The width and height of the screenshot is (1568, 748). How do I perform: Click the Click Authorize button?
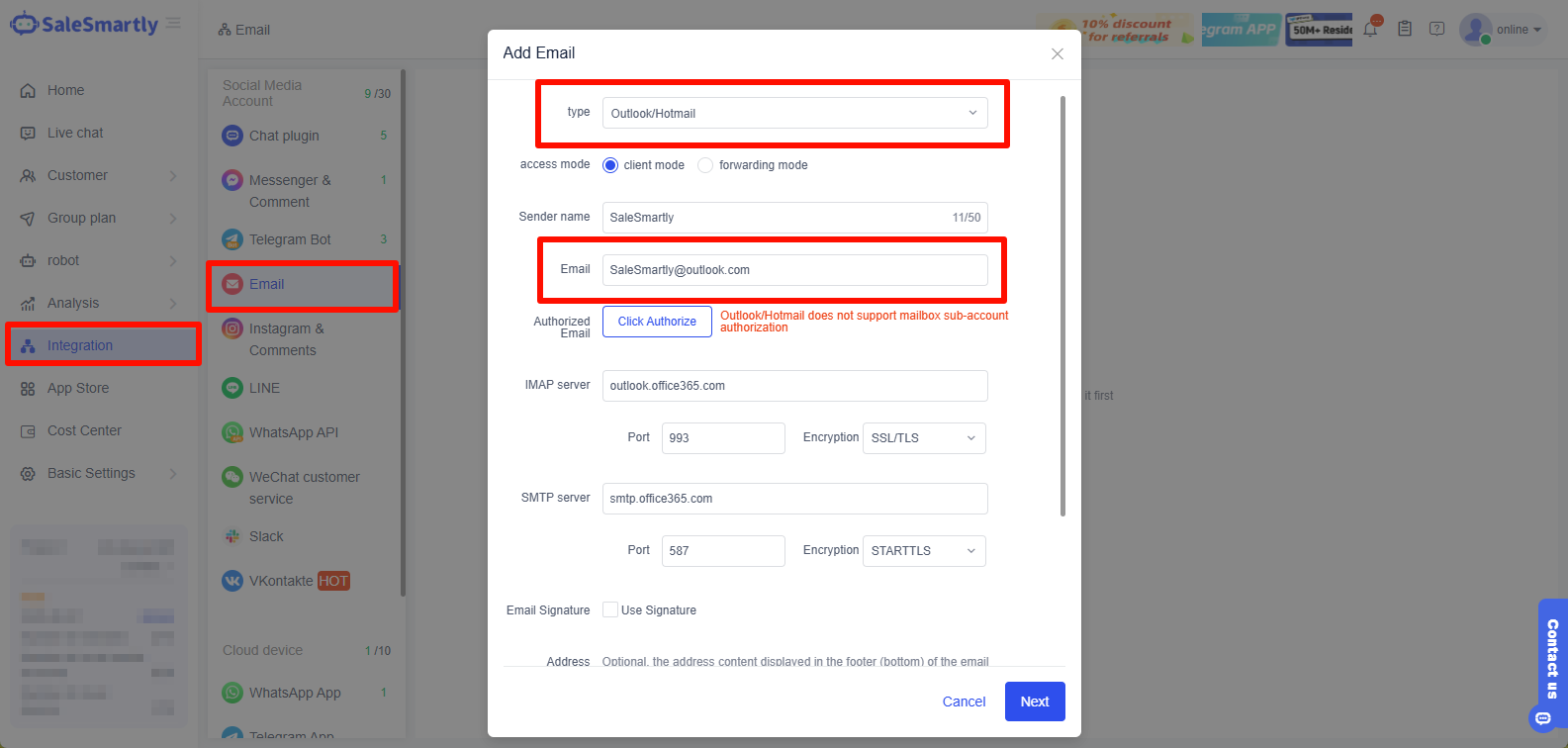click(x=657, y=322)
